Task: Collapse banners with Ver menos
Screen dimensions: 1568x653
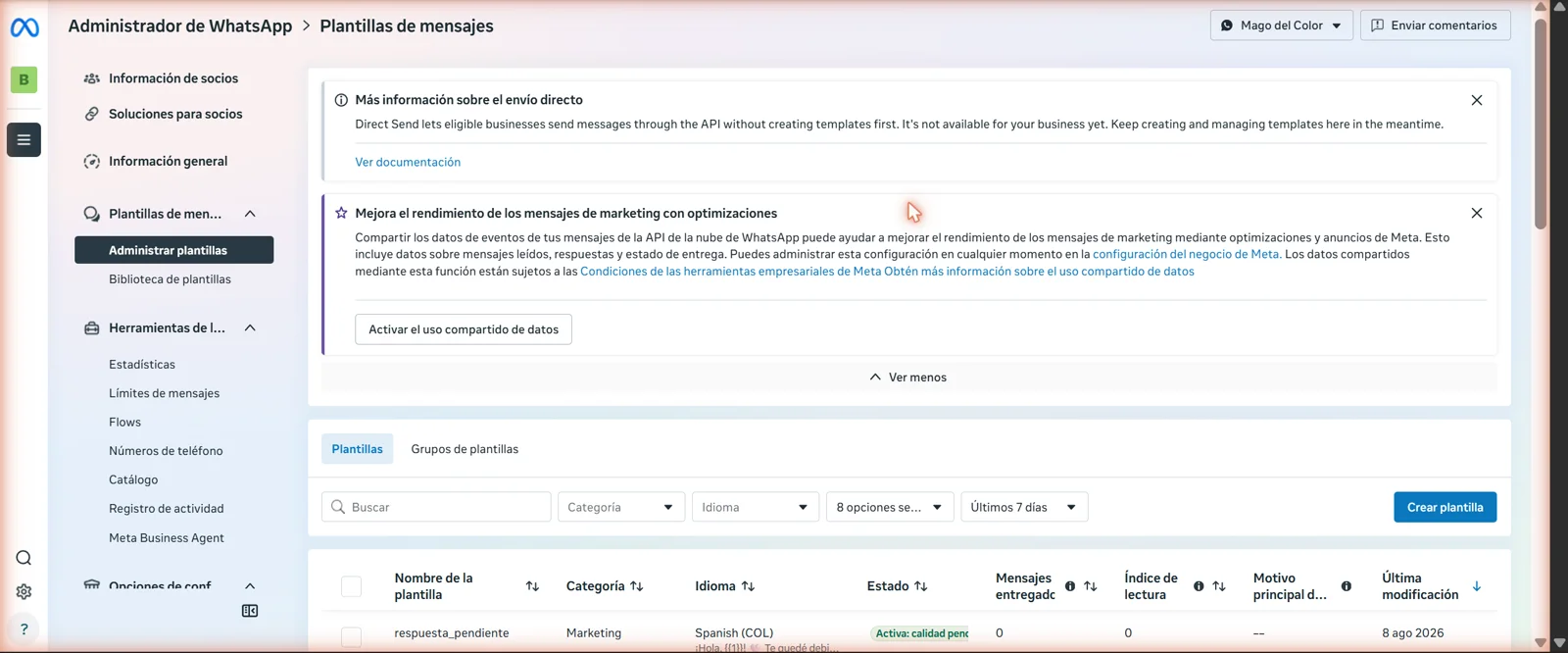Action: click(x=908, y=377)
